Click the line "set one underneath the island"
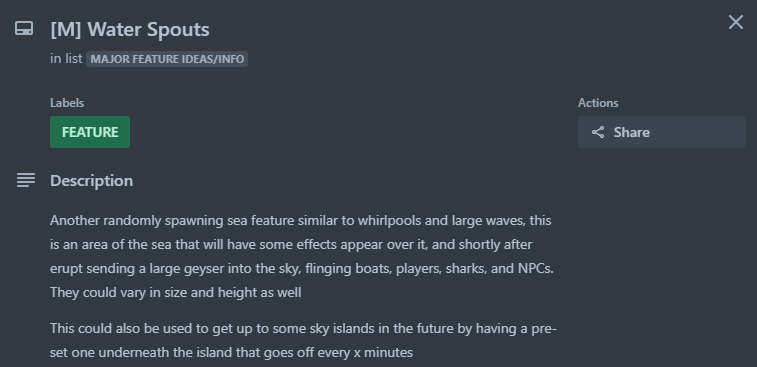 232,353
